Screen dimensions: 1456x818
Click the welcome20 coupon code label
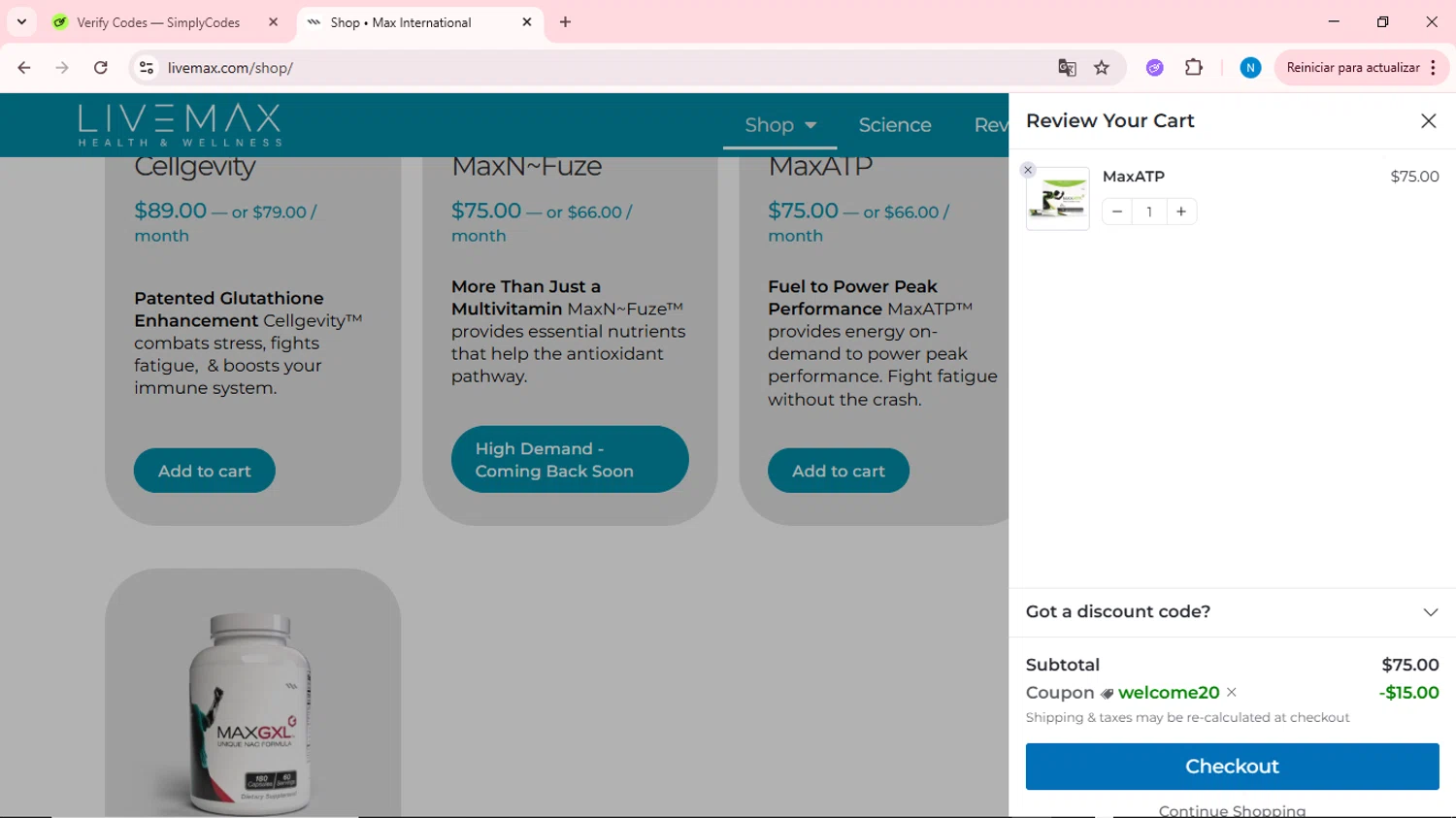pos(1169,693)
